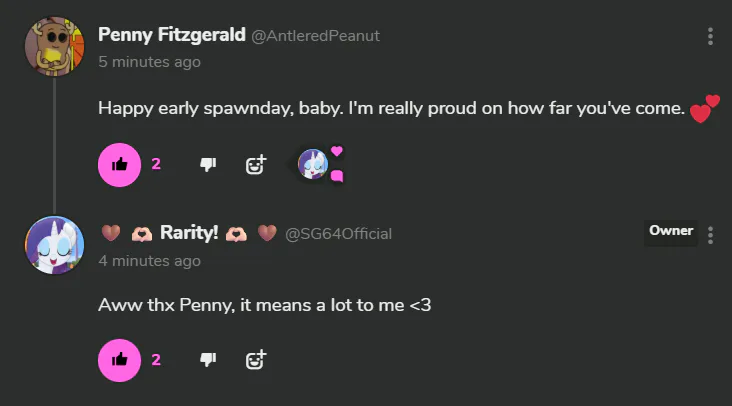Screen dimensions: 732x406
Task: Unlike Penny Fitzgerald's comment with pink thumbs-up
Action: (120, 165)
